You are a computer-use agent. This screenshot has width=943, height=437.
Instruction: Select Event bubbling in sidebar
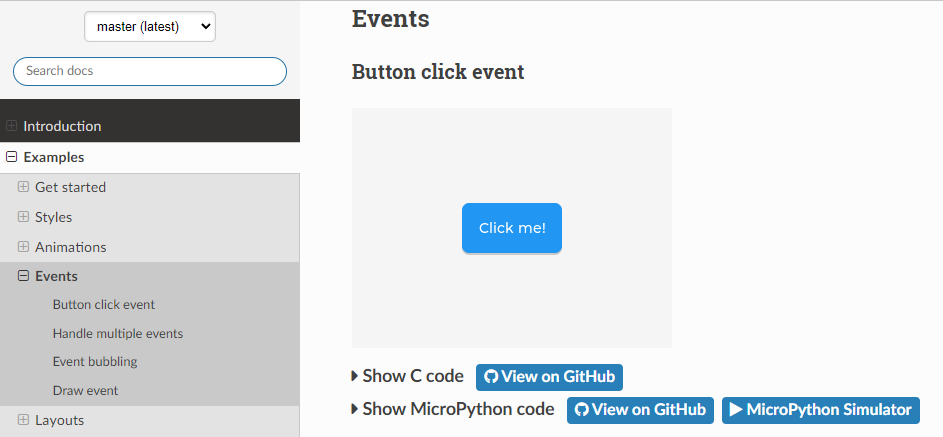click(x=95, y=361)
